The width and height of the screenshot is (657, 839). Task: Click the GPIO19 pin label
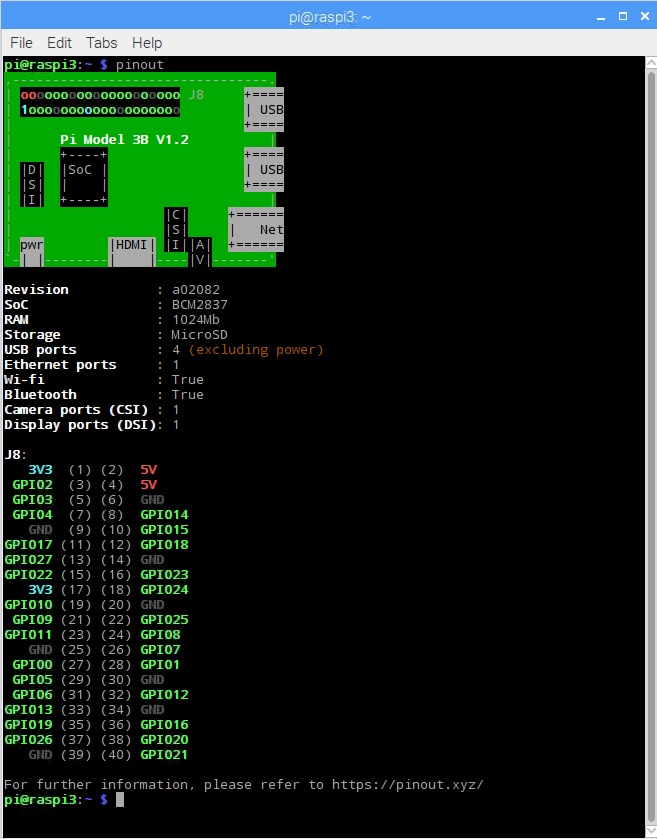click(28, 724)
